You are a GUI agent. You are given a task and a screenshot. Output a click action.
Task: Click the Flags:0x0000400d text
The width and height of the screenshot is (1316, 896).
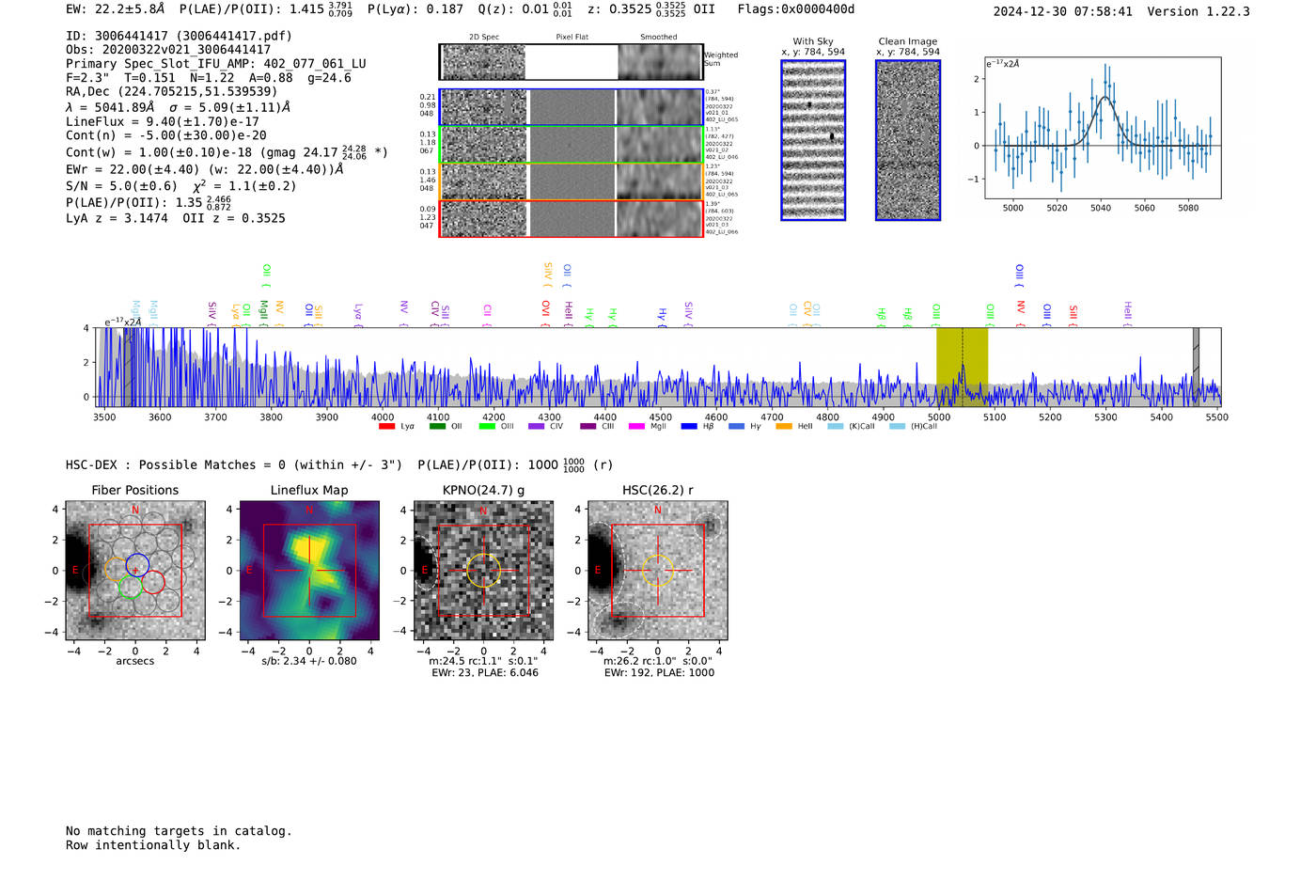click(796, 8)
